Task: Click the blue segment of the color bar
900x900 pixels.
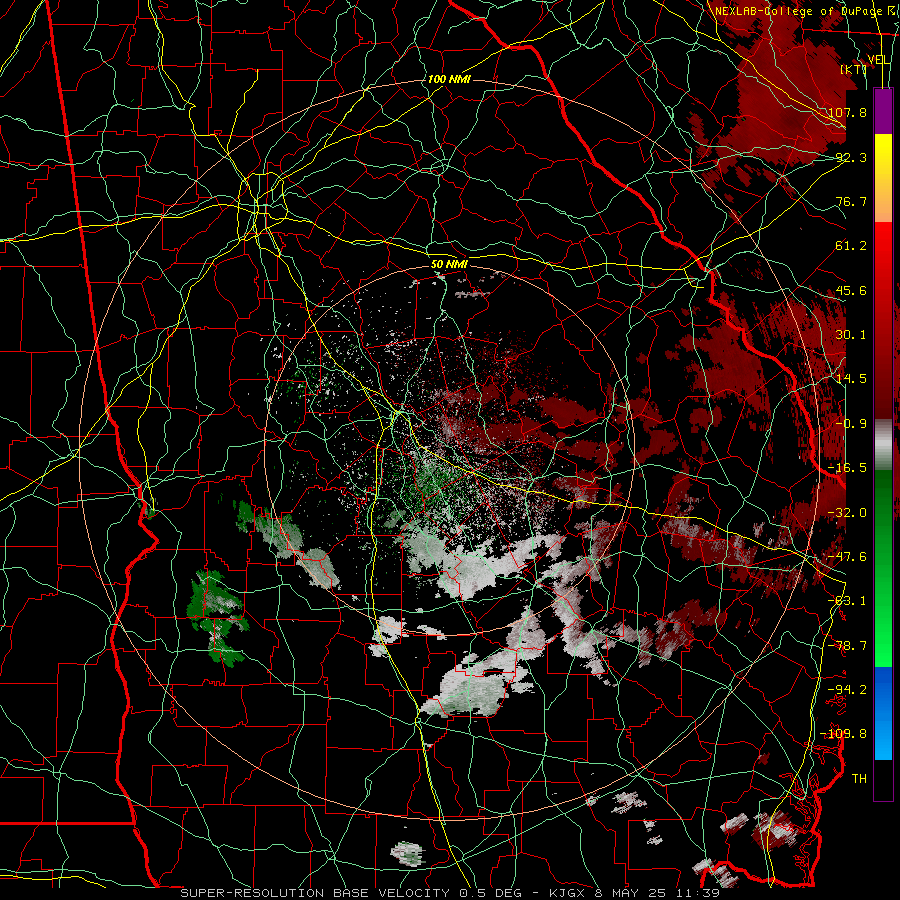Action: click(883, 713)
